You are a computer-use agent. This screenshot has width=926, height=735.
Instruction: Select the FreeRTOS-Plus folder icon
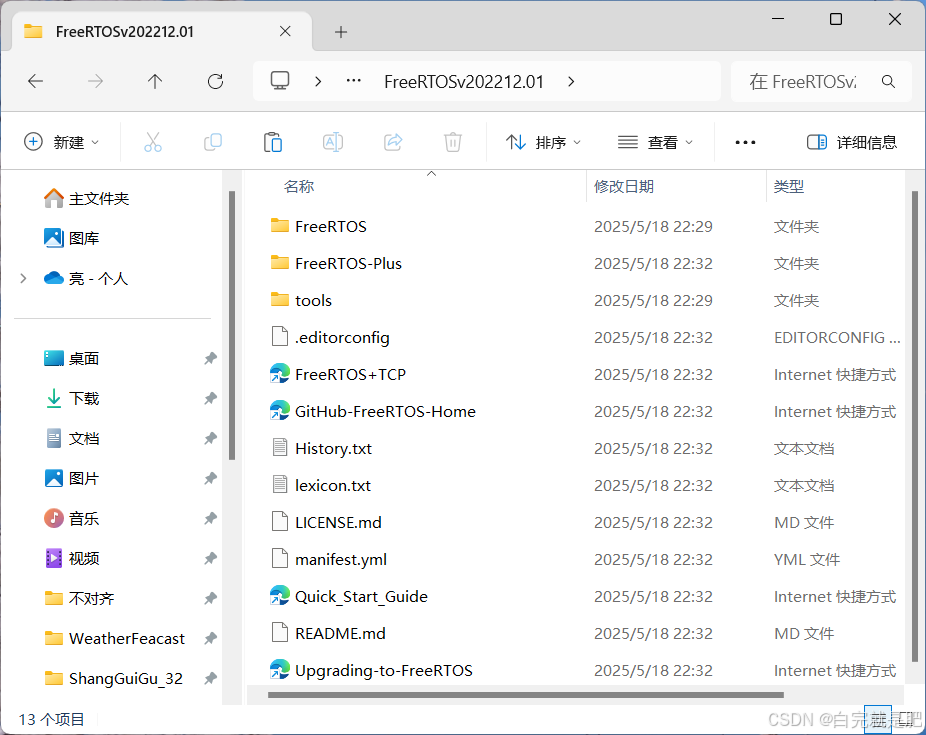pos(280,263)
